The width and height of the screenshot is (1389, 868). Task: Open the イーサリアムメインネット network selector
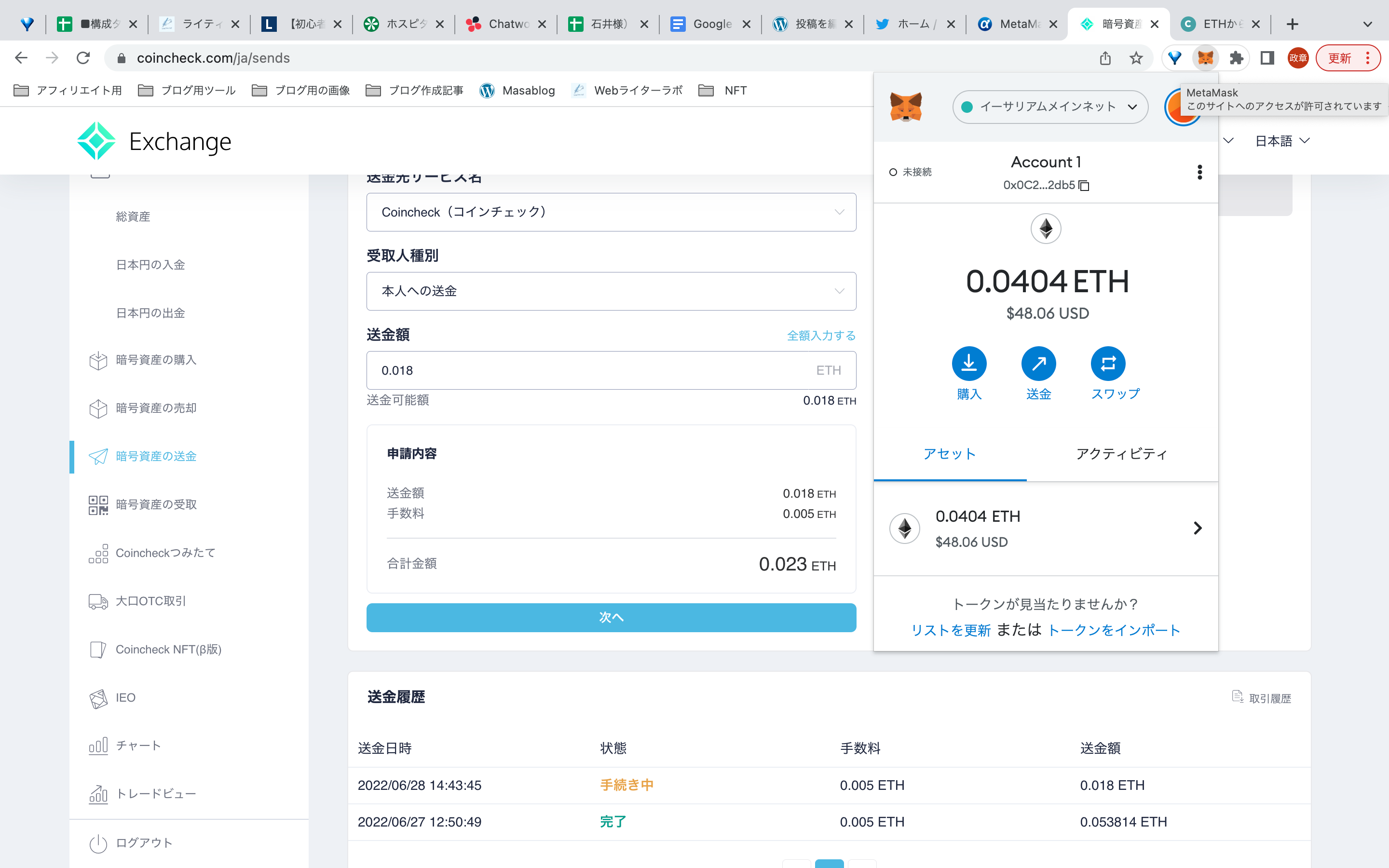(x=1050, y=107)
